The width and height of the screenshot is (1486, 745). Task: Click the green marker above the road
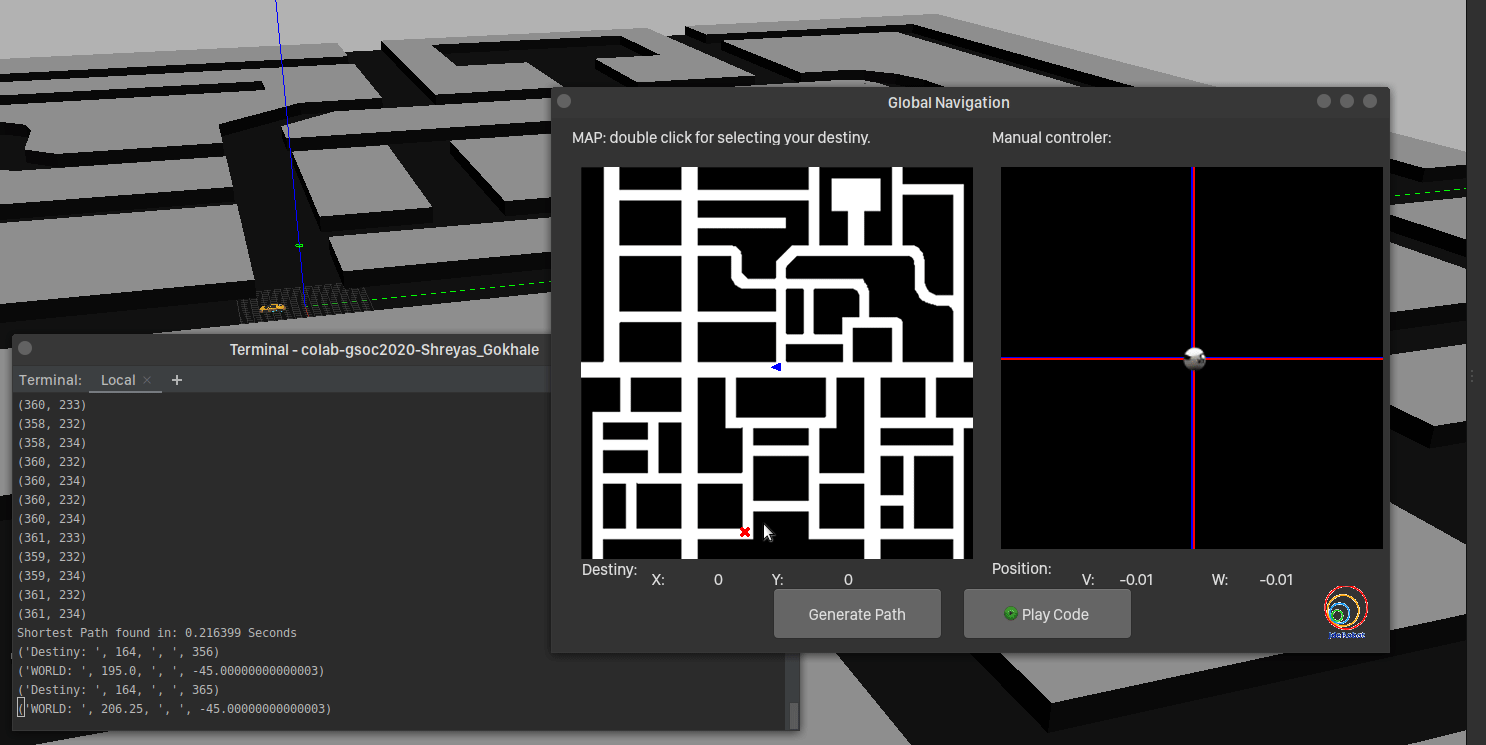pos(299,245)
